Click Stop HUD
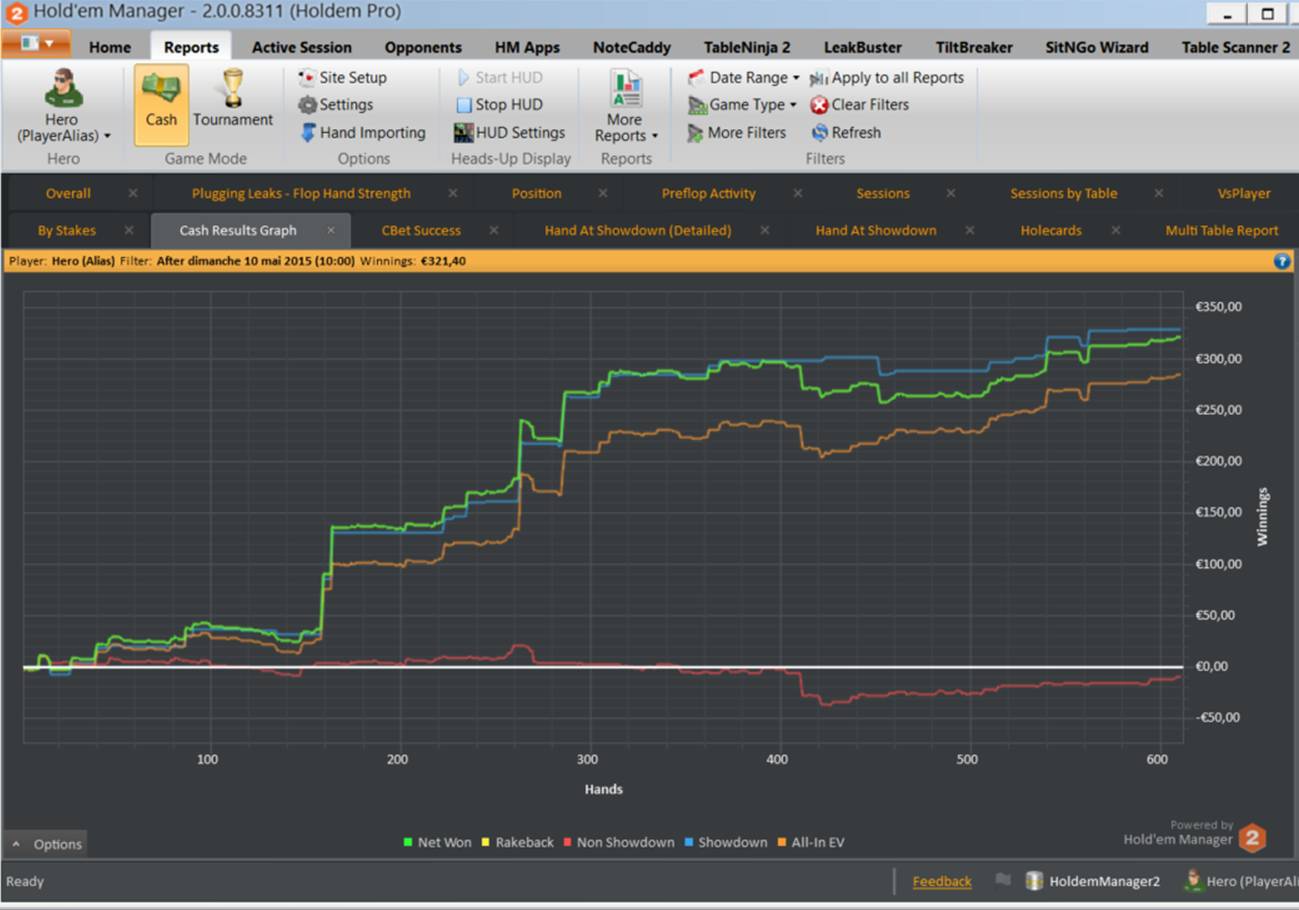 (x=499, y=104)
